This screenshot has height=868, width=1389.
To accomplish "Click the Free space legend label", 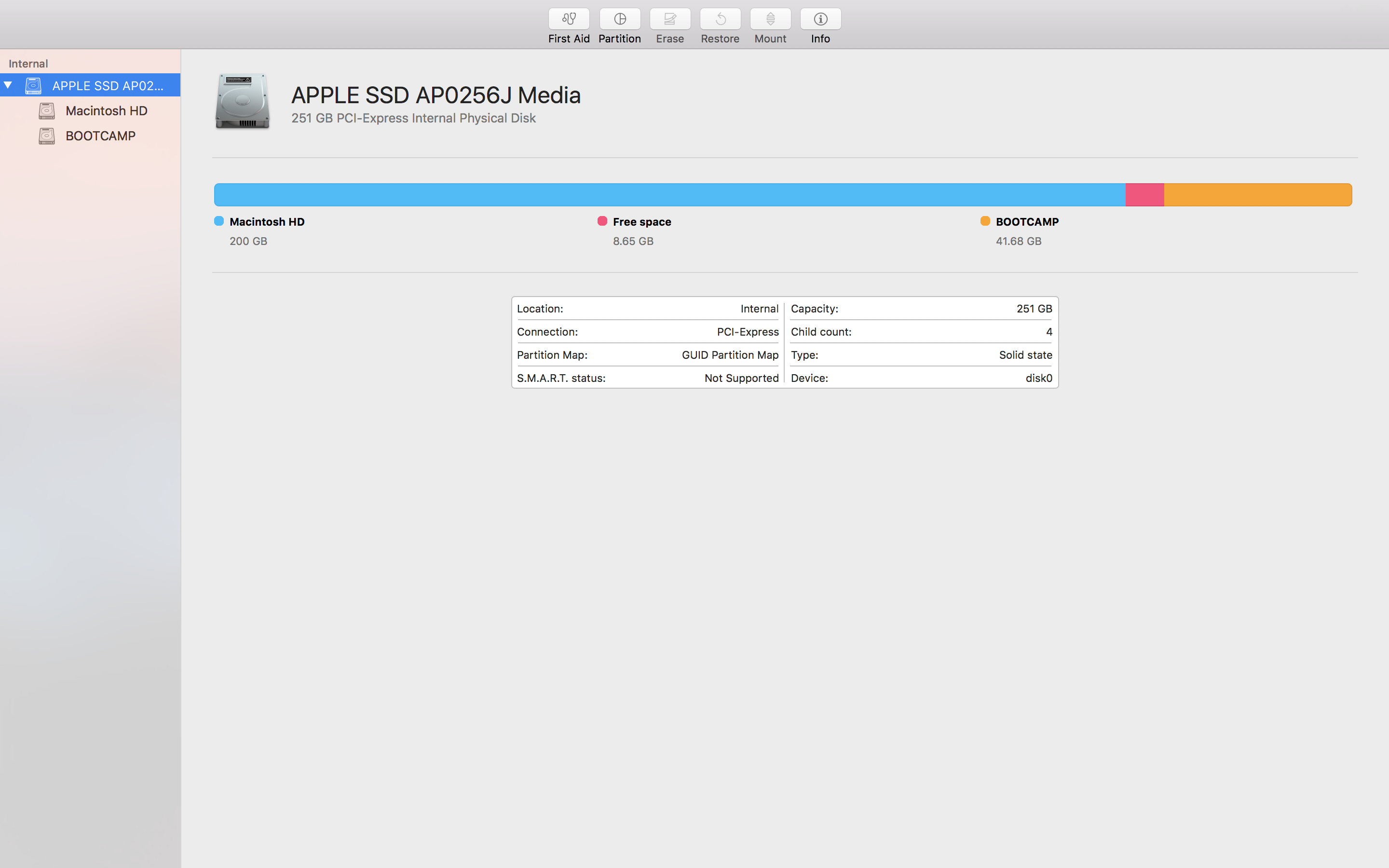I will click(642, 222).
